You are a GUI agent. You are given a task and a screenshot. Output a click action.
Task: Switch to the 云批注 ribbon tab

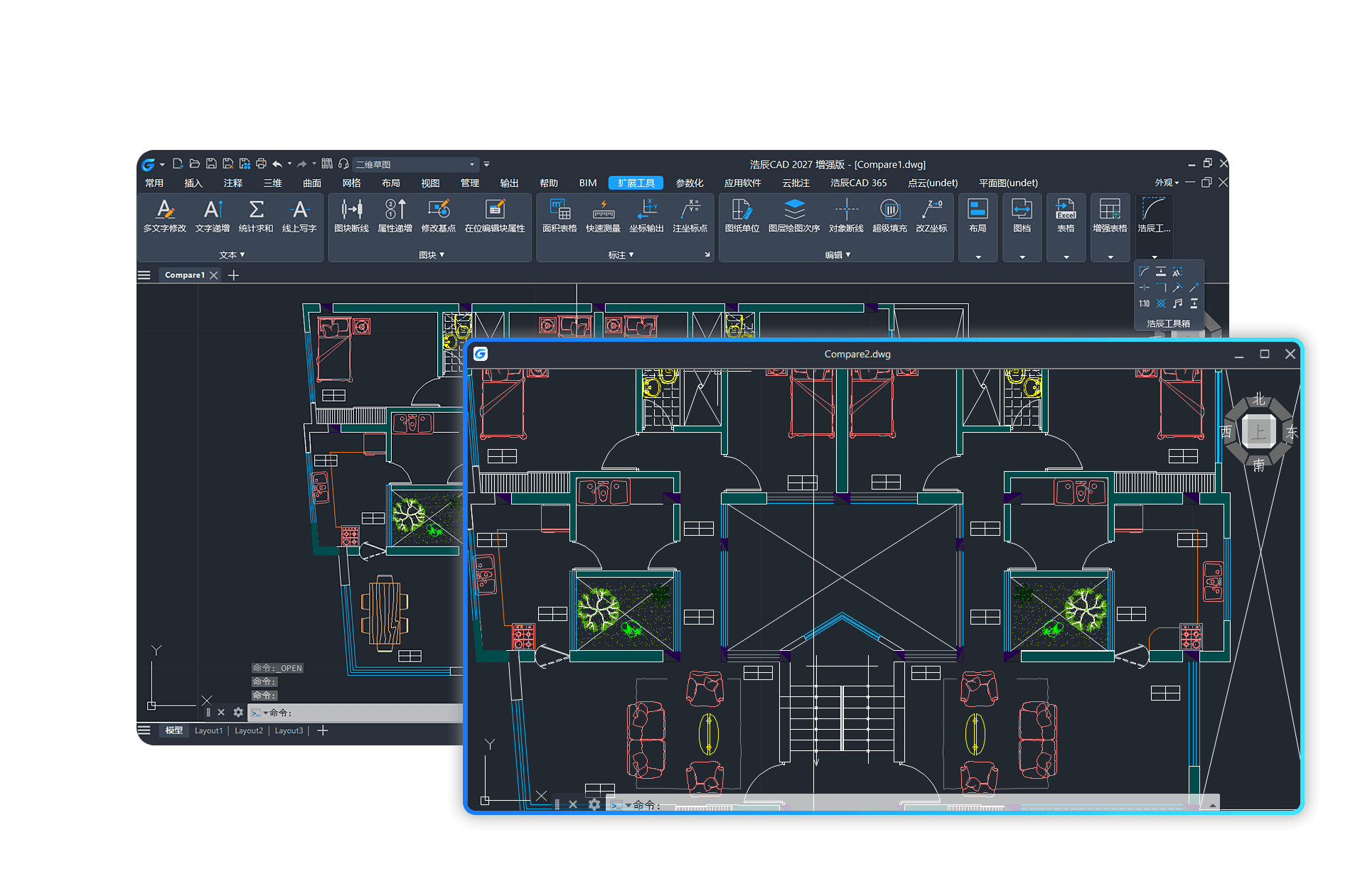coord(796,183)
